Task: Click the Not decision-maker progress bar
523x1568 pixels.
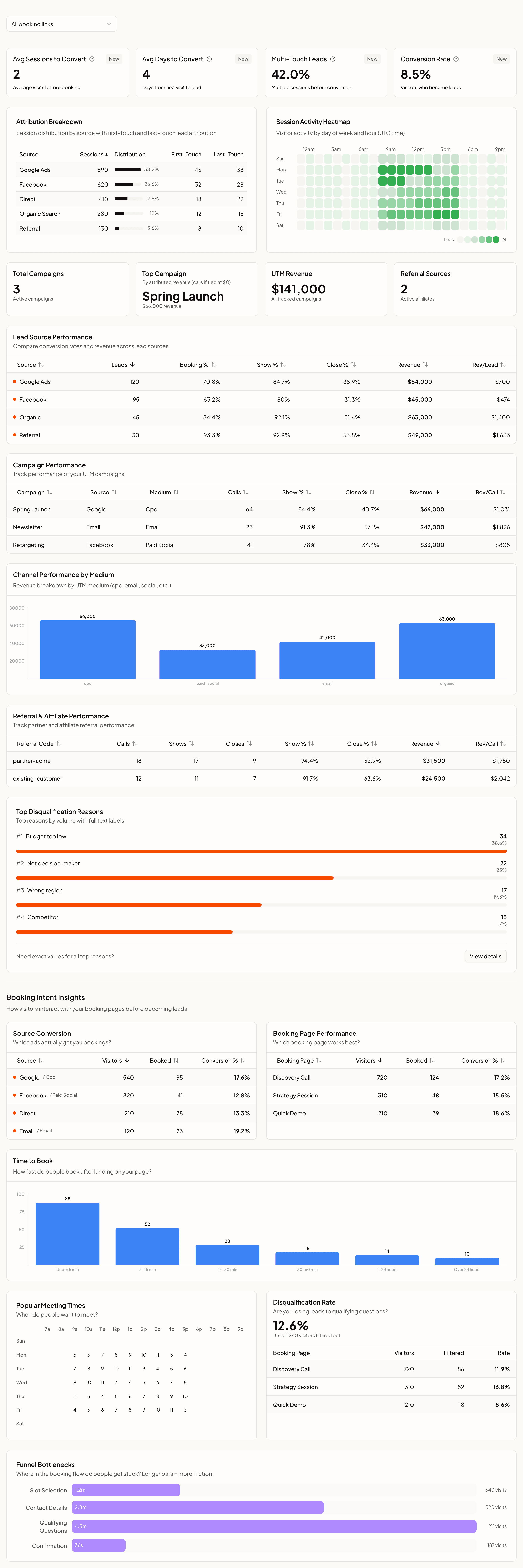Action: tap(261, 878)
